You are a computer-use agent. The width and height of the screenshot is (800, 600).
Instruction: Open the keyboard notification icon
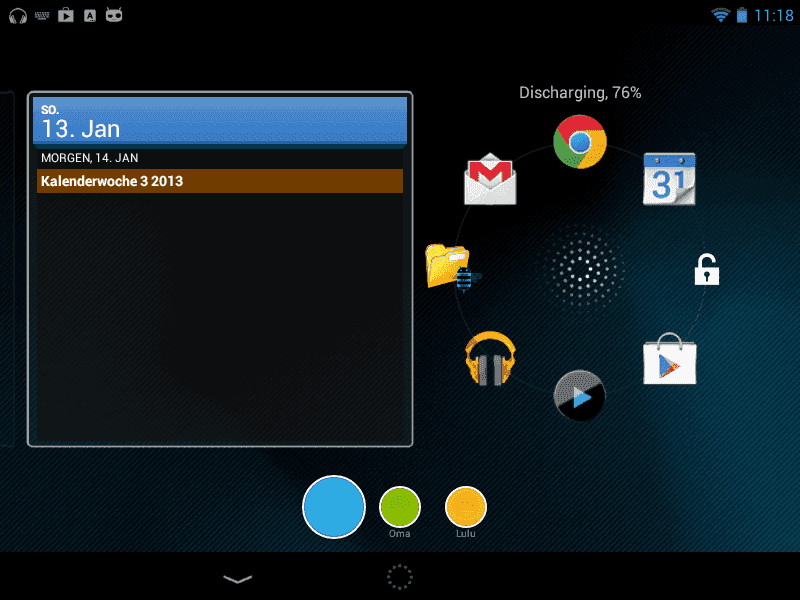pos(42,16)
